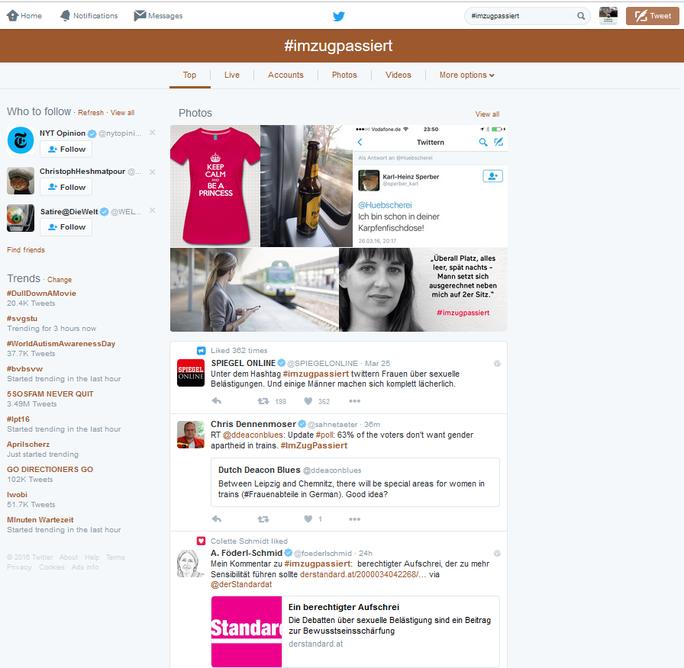Dismiss the ChristophHeshmatpour suggestion
This screenshot has width=684, height=668.
point(152,172)
